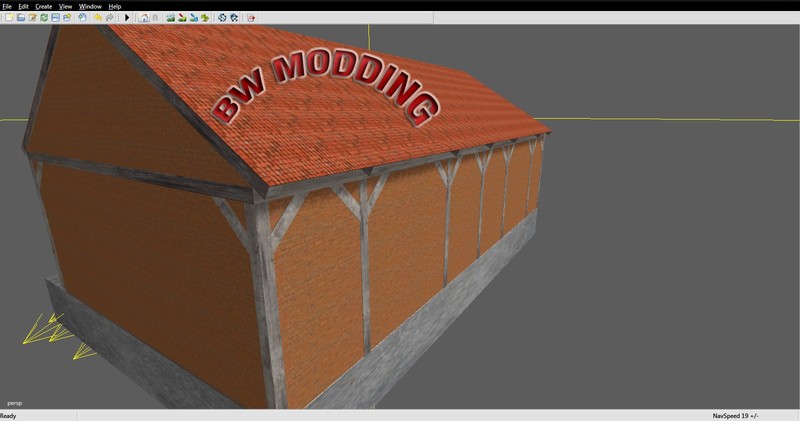Open the Edit menu
The height and width of the screenshot is (421, 800).
[23, 6]
